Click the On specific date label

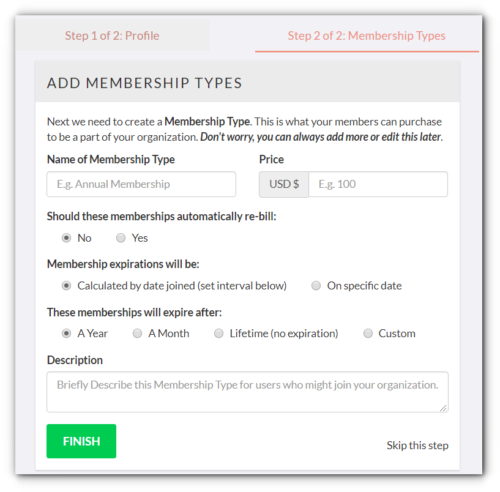[364, 286]
